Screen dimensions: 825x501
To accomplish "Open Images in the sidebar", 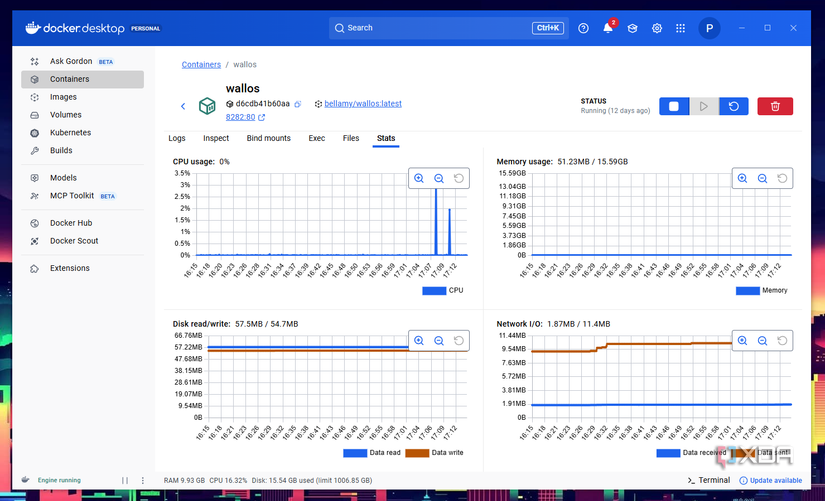I will click(x=83, y=97).
